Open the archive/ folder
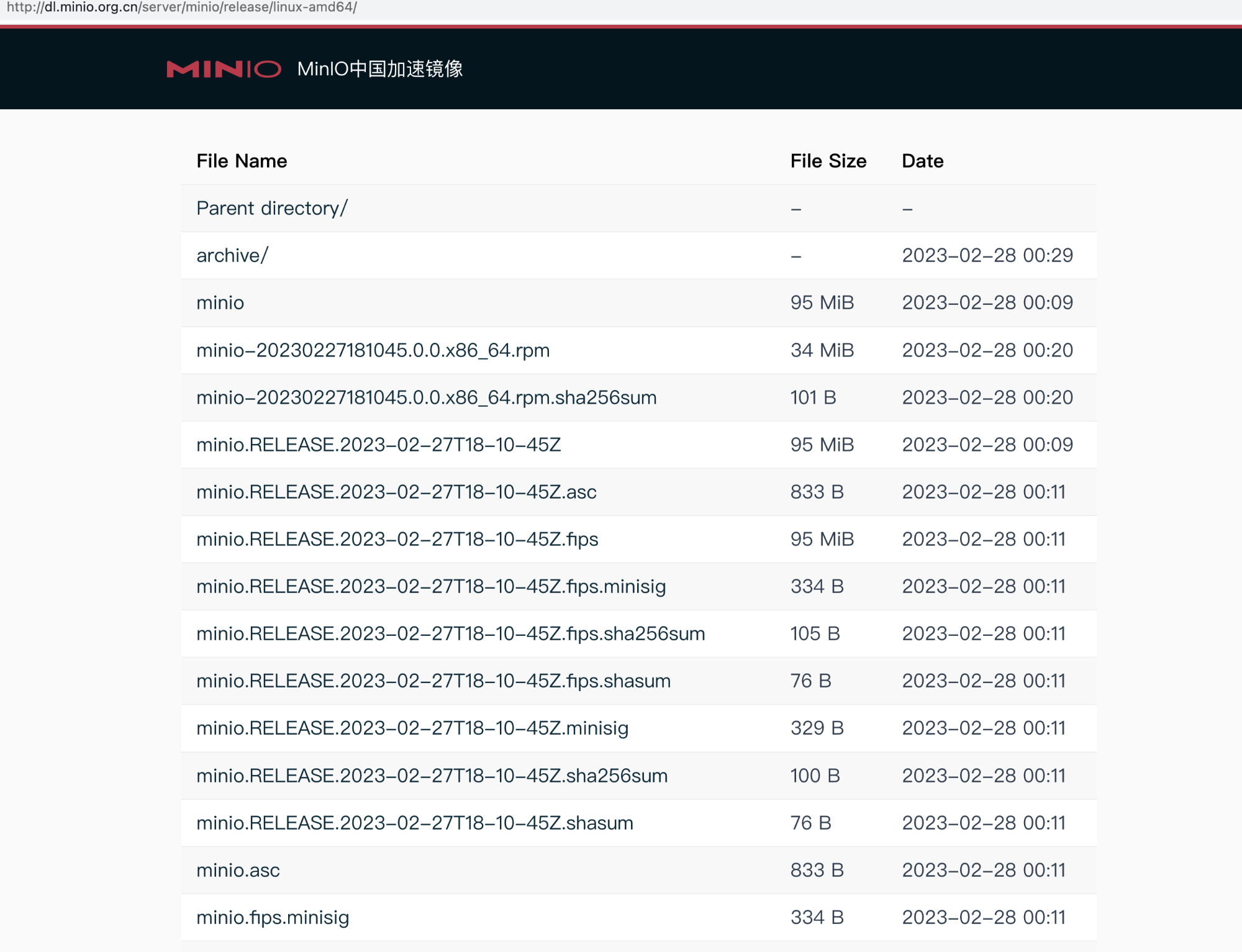 tap(232, 255)
